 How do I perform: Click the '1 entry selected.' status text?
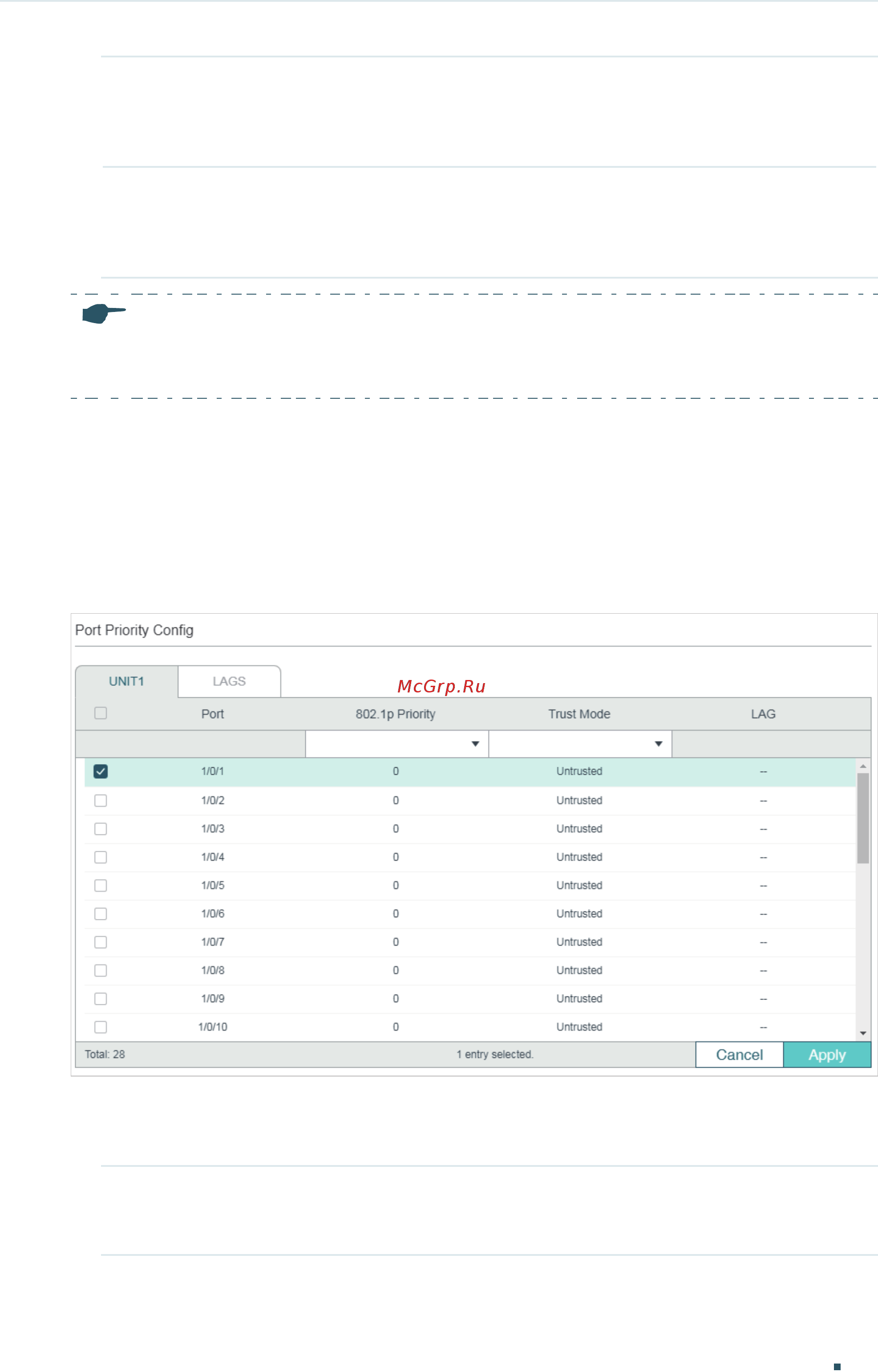pos(495,1055)
